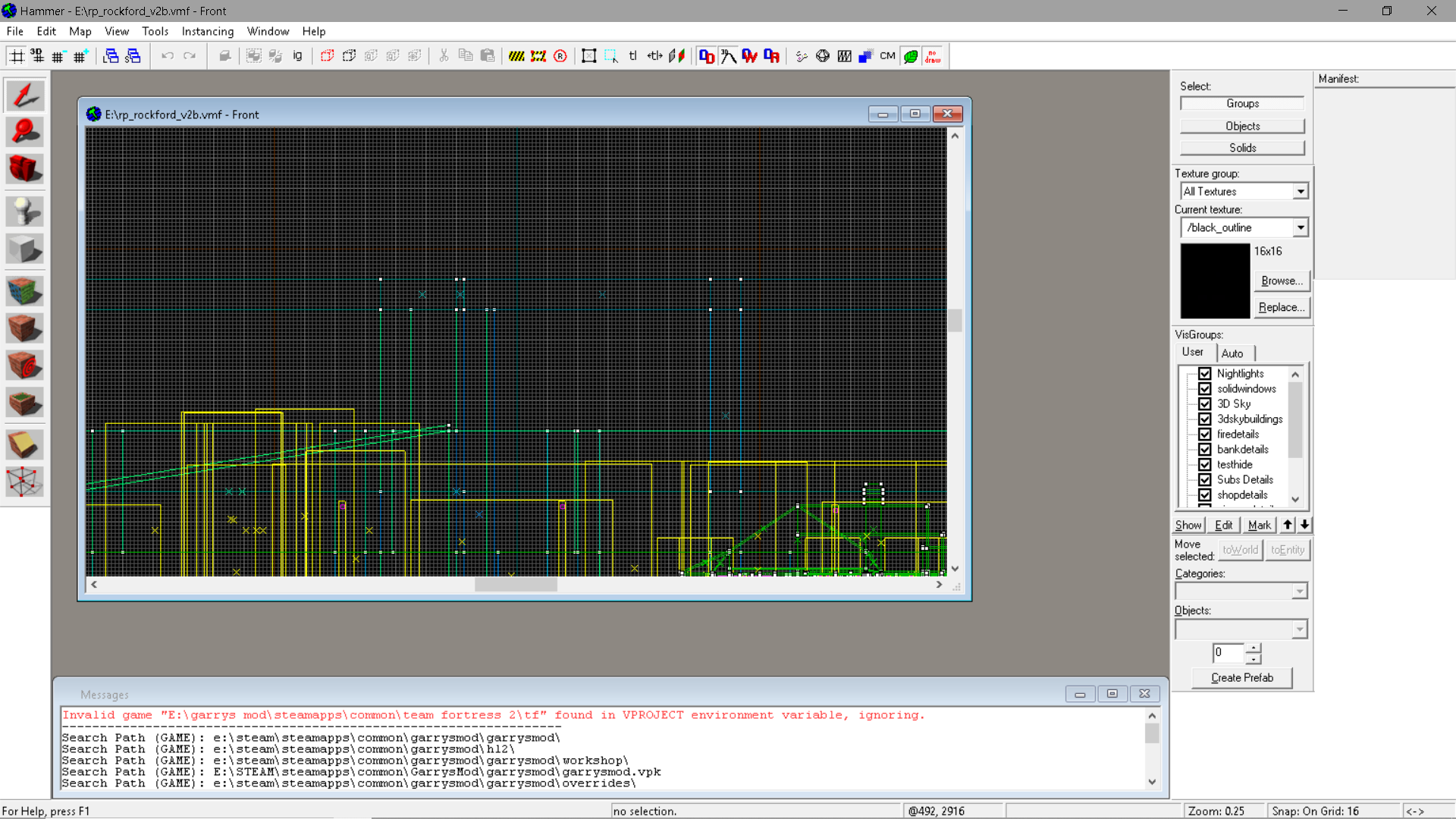Click Mark visgroup button
This screenshot has height=819, width=1456.
(1259, 525)
